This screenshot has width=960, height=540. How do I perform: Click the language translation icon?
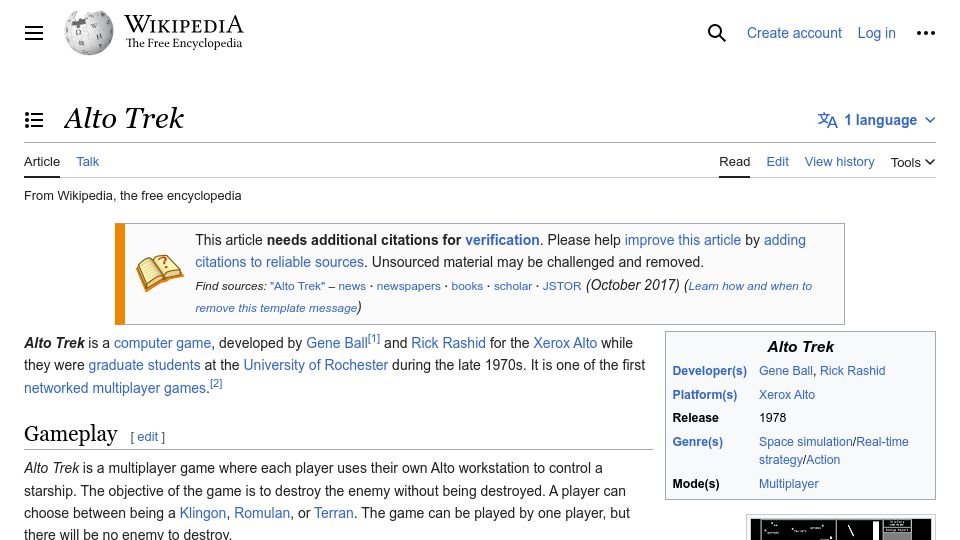tap(827, 120)
